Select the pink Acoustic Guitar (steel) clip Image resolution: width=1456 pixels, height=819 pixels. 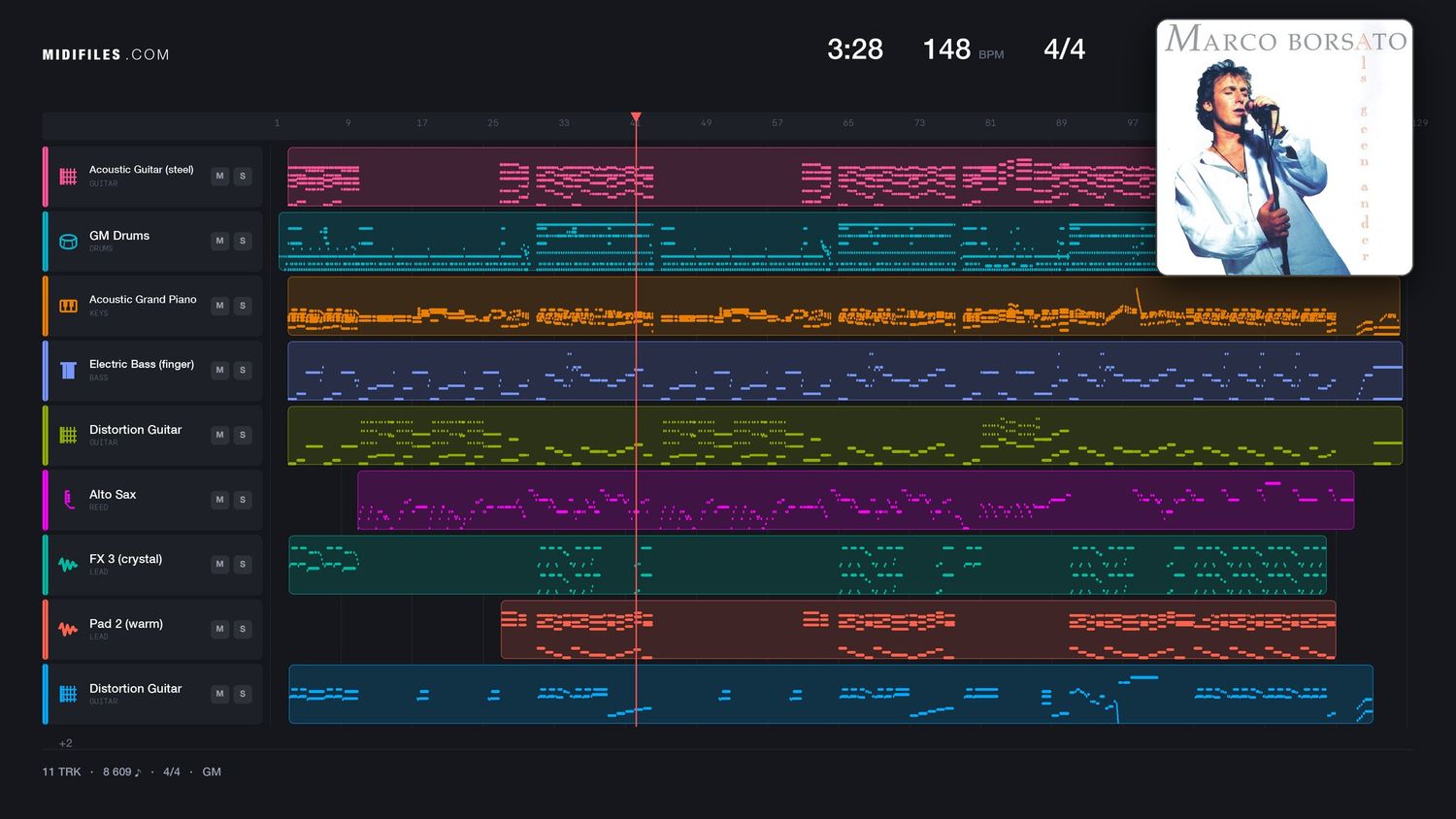pos(722,177)
